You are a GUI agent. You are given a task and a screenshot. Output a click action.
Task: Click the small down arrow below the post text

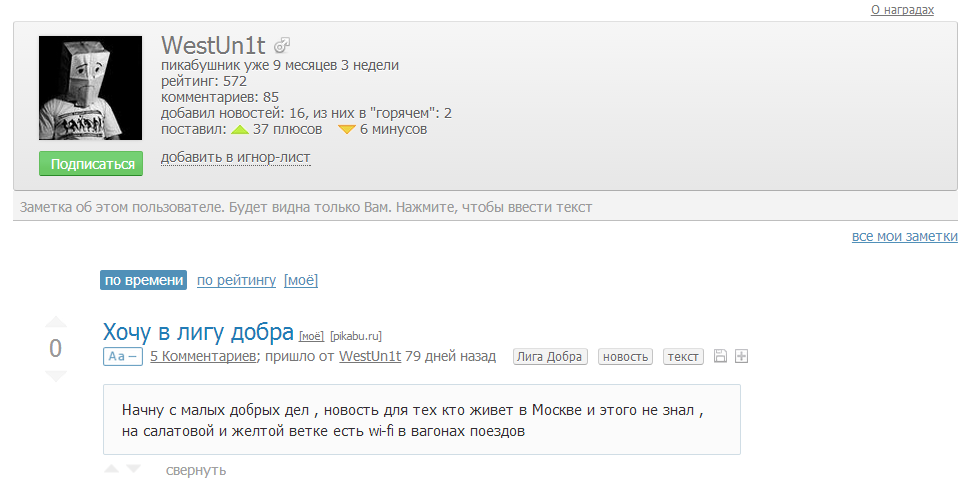(x=133, y=469)
